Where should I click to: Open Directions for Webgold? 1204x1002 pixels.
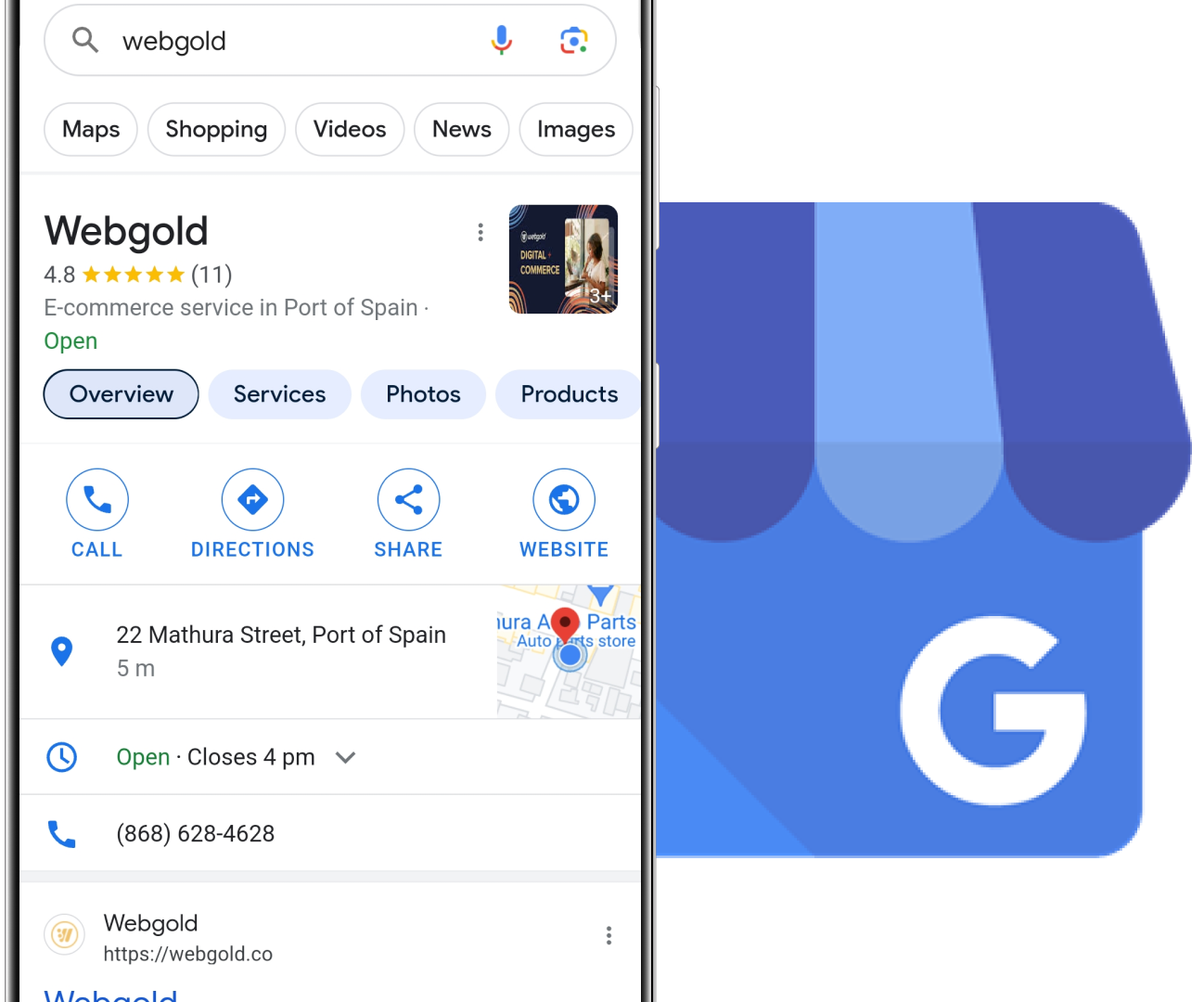point(252,499)
